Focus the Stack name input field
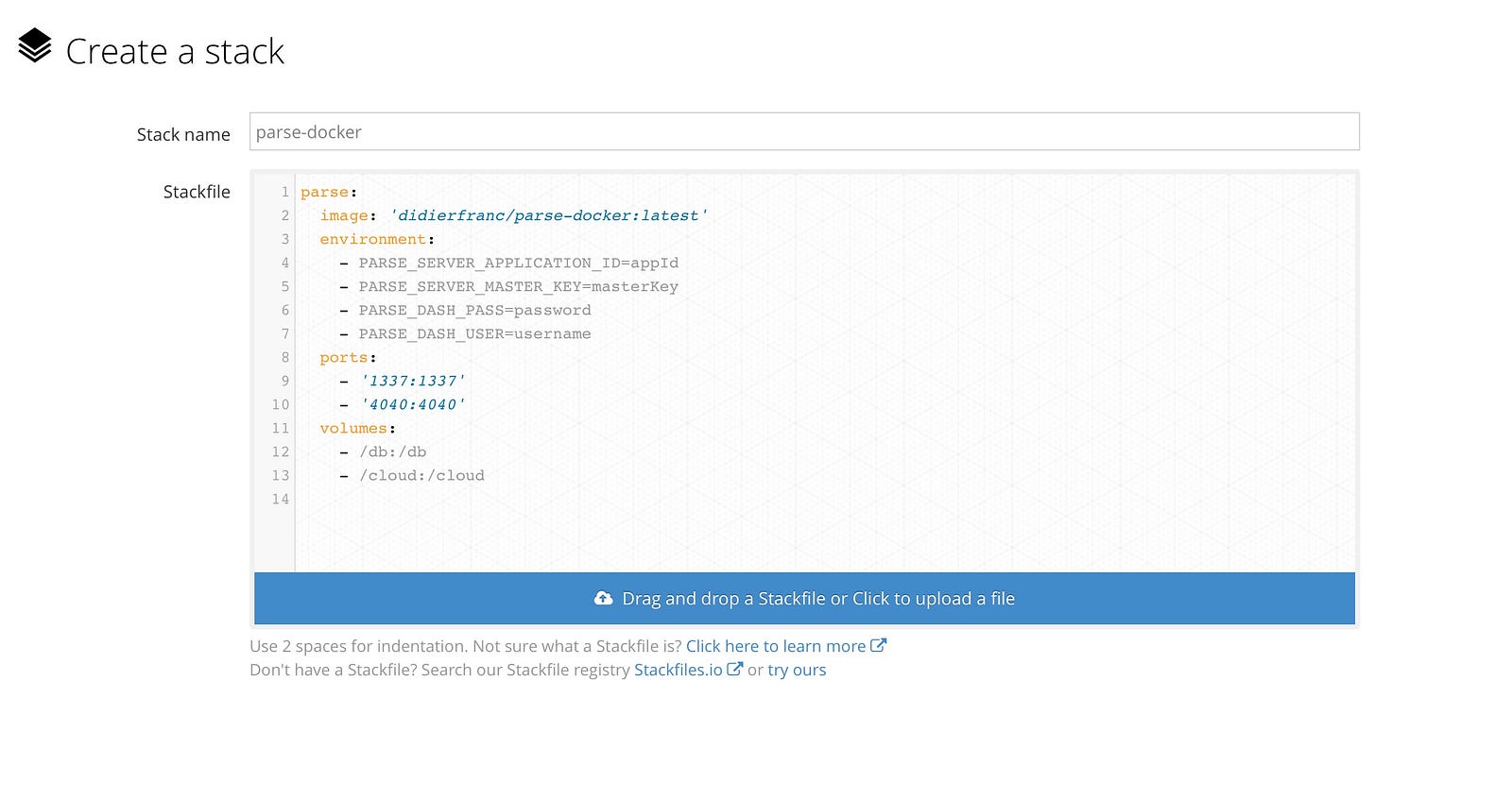 tap(804, 131)
